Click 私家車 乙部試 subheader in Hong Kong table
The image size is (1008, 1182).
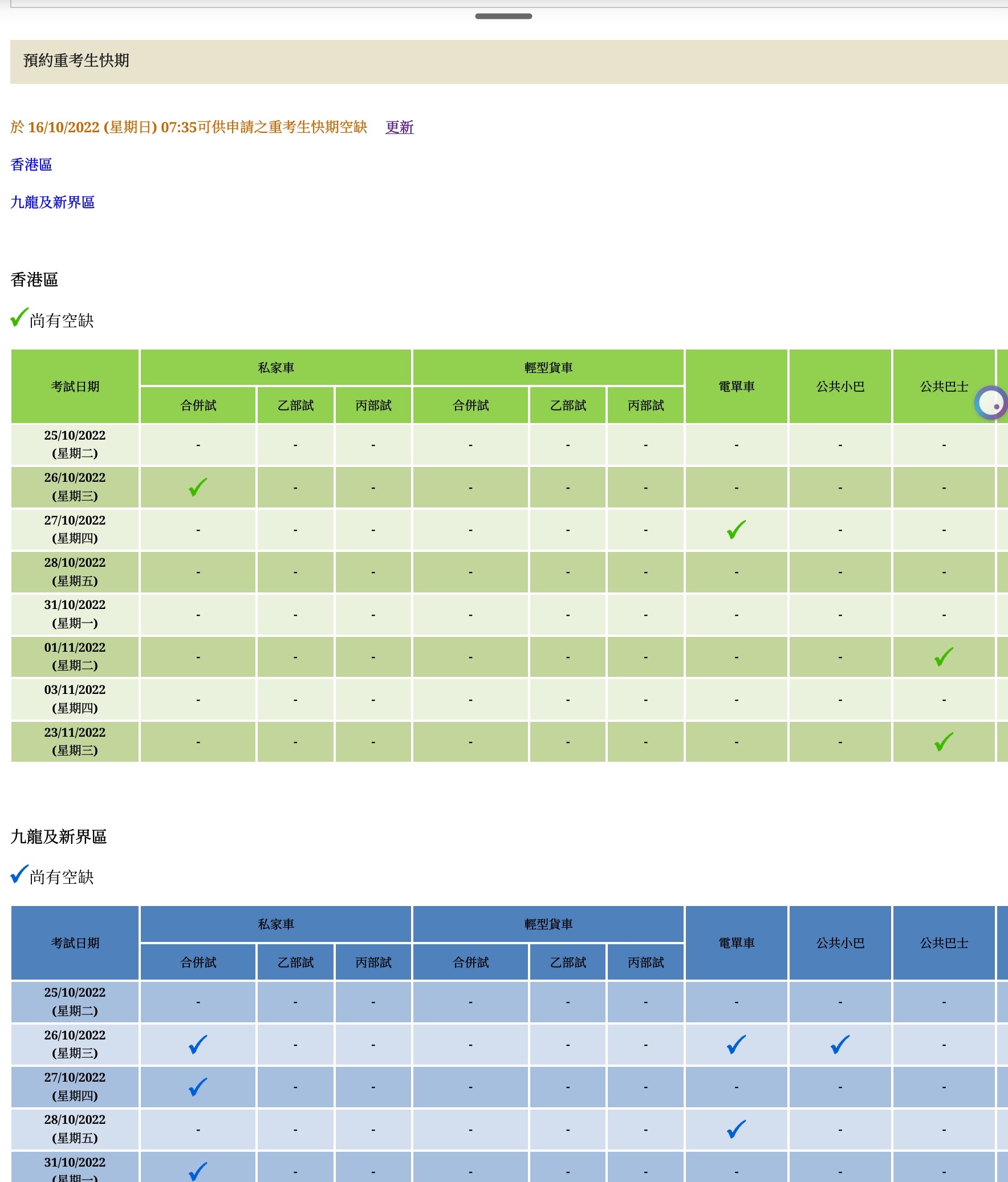click(295, 405)
